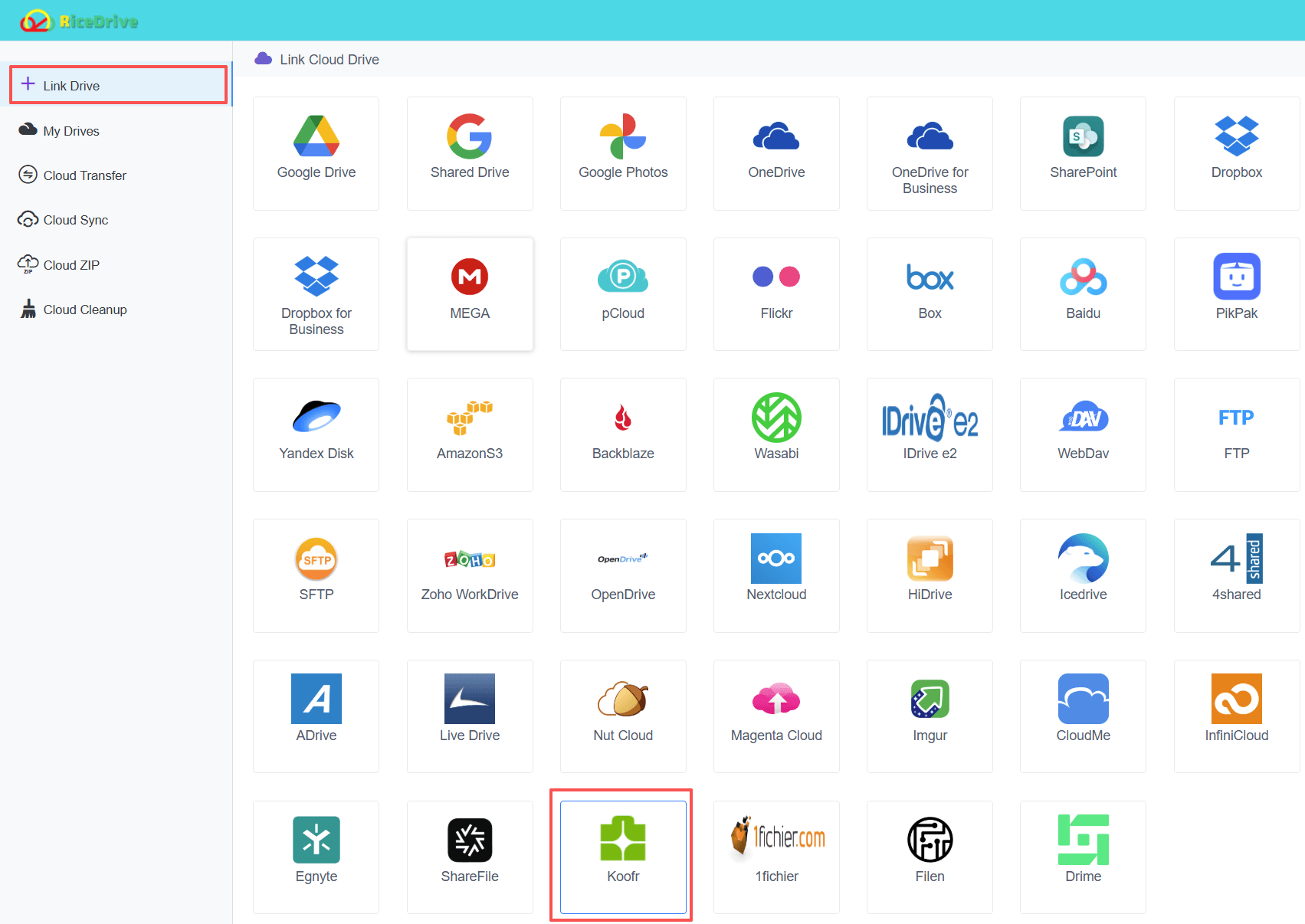
Task: Click the RiceDrive logo
Action: (80, 21)
